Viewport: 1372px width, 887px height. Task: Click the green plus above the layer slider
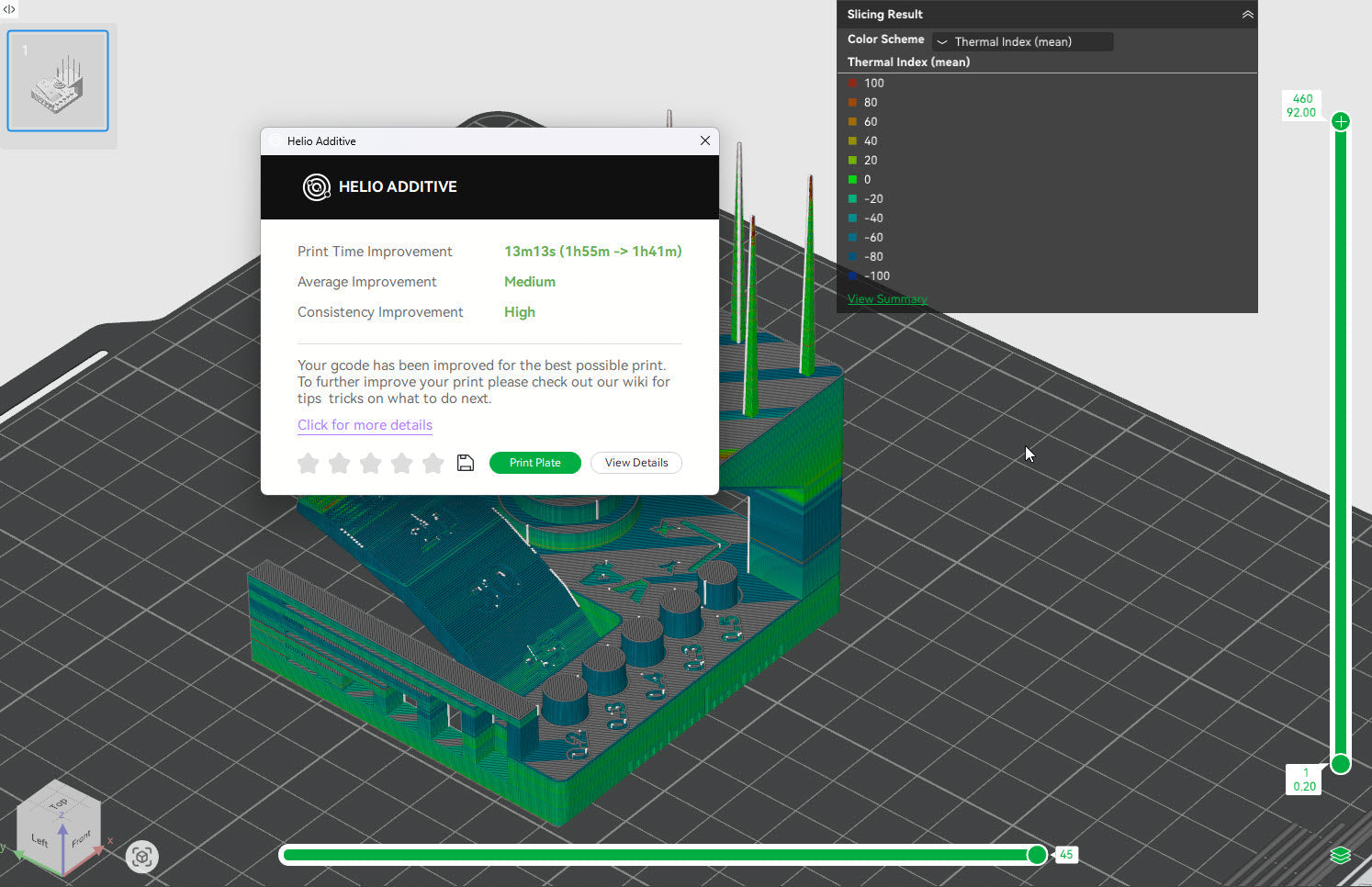pyautogui.click(x=1340, y=120)
